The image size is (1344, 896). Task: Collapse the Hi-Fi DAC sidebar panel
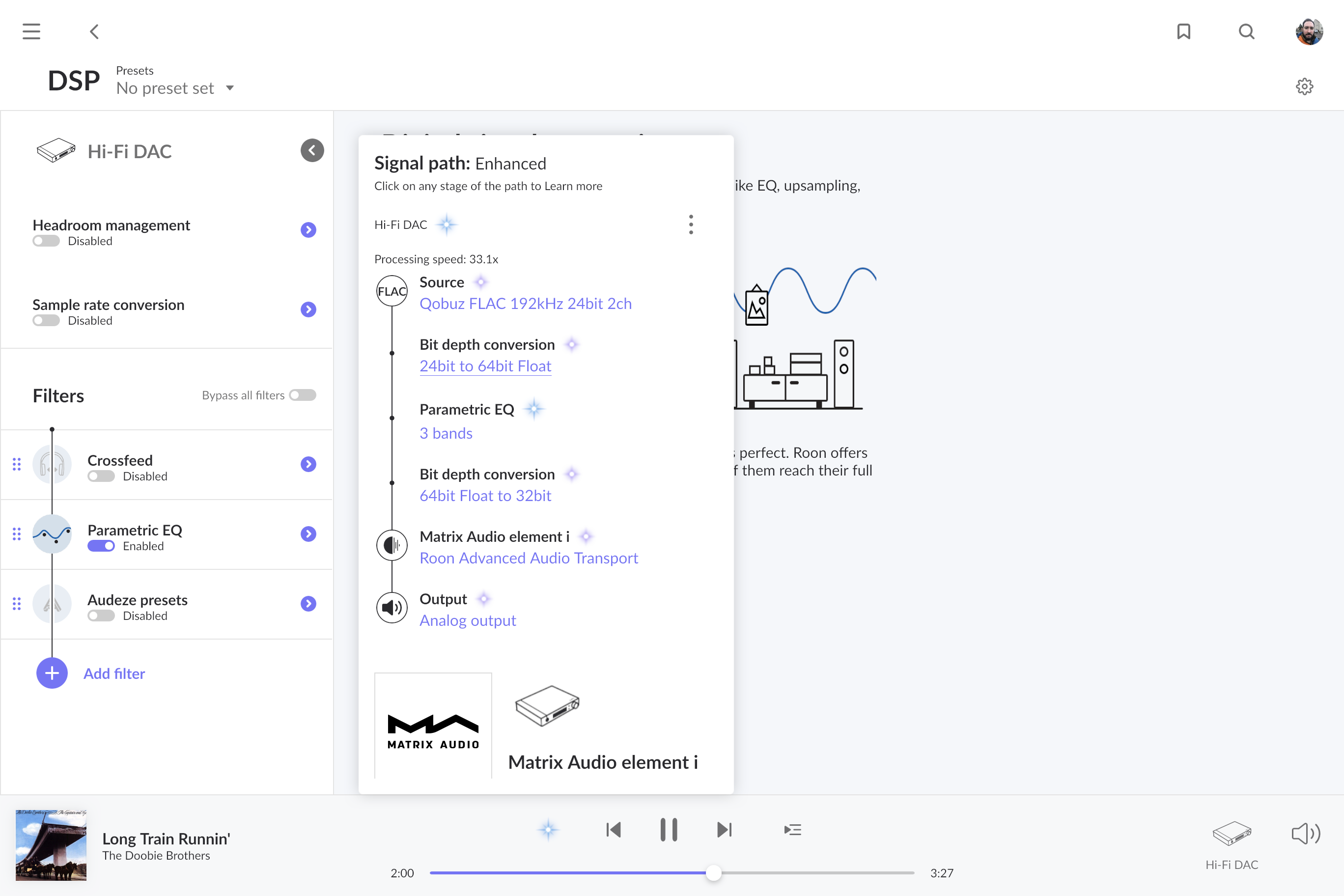[x=312, y=150]
